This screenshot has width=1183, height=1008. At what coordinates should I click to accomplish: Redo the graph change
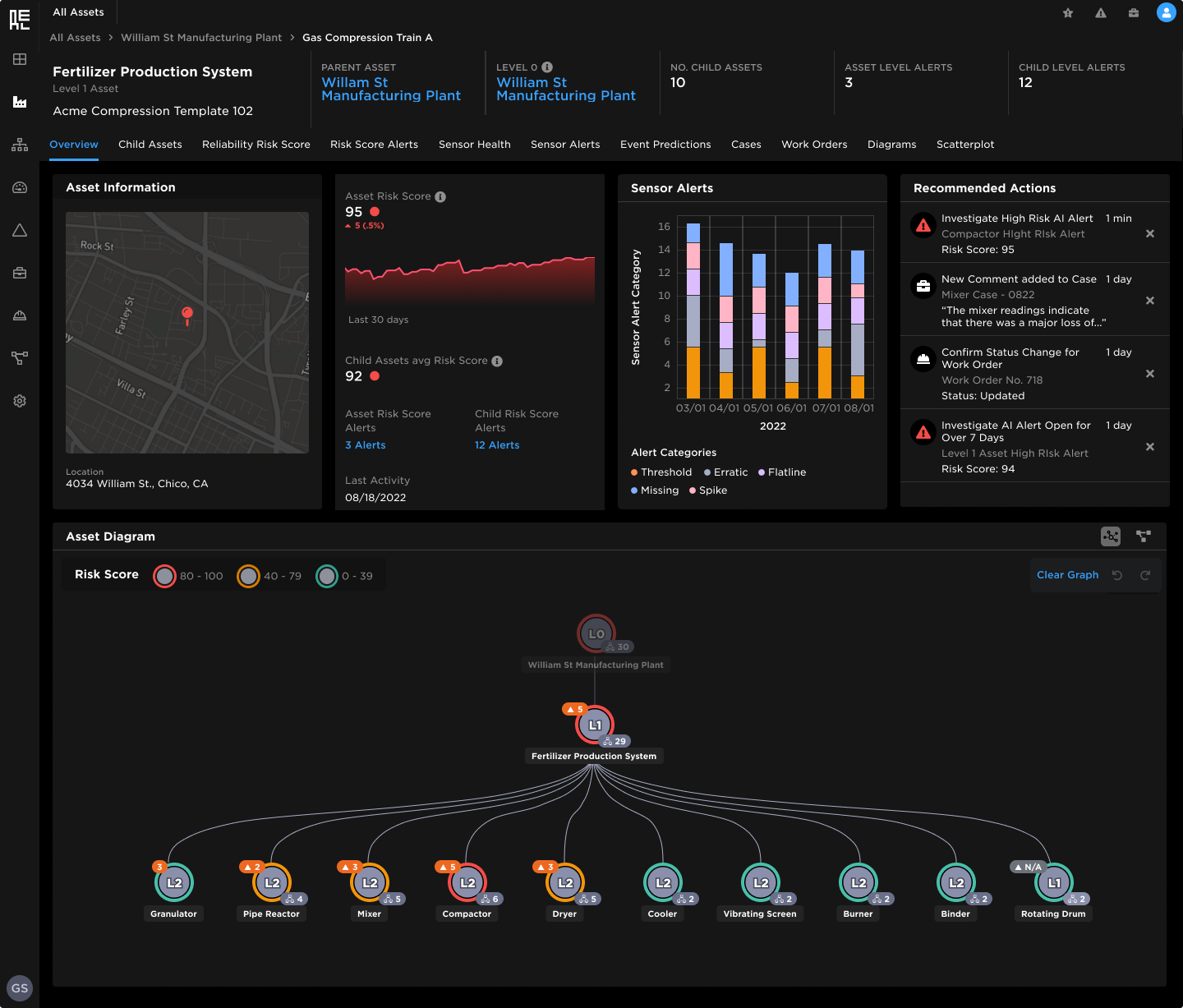click(x=1145, y=575)
